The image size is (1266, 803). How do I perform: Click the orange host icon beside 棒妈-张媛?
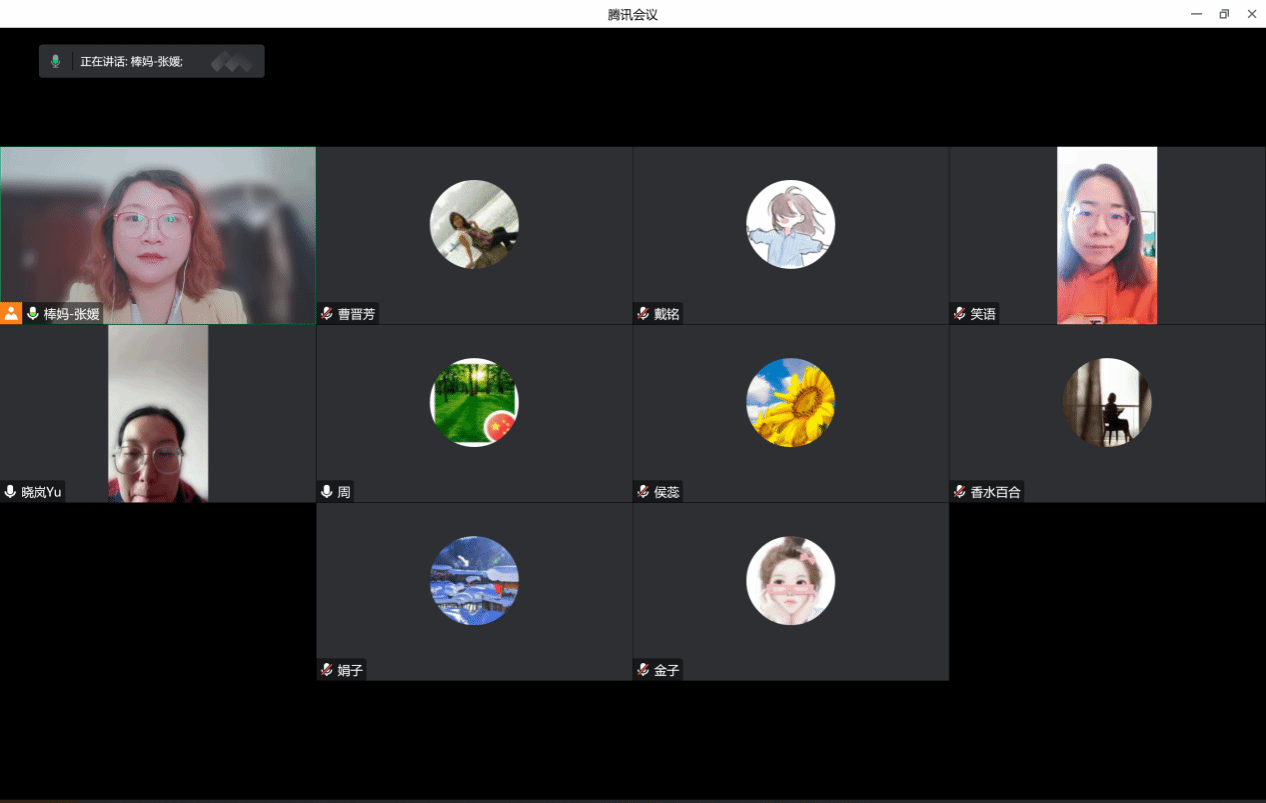click(11, 314)
